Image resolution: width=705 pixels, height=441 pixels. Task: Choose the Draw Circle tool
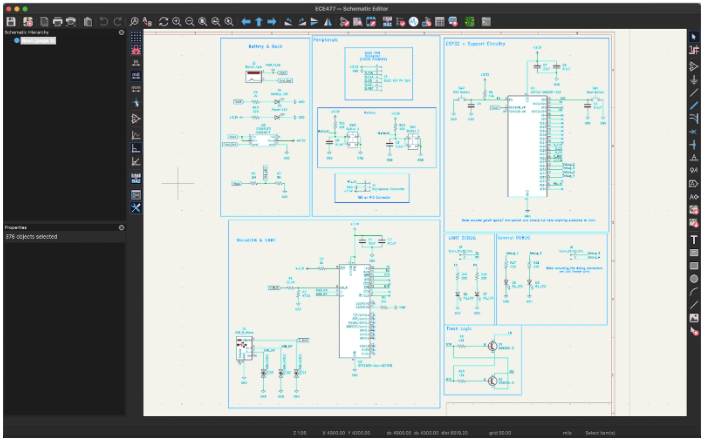(694, 278)
